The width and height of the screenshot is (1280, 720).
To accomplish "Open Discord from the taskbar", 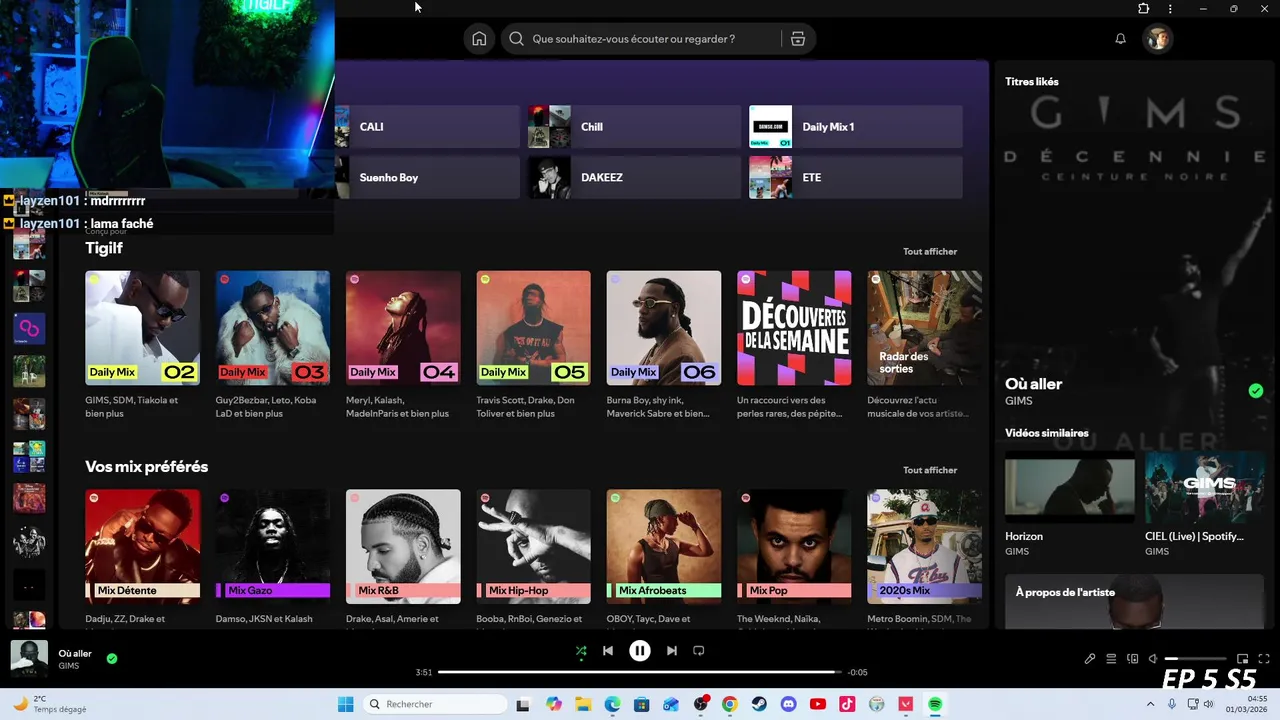I will [789, 704].
